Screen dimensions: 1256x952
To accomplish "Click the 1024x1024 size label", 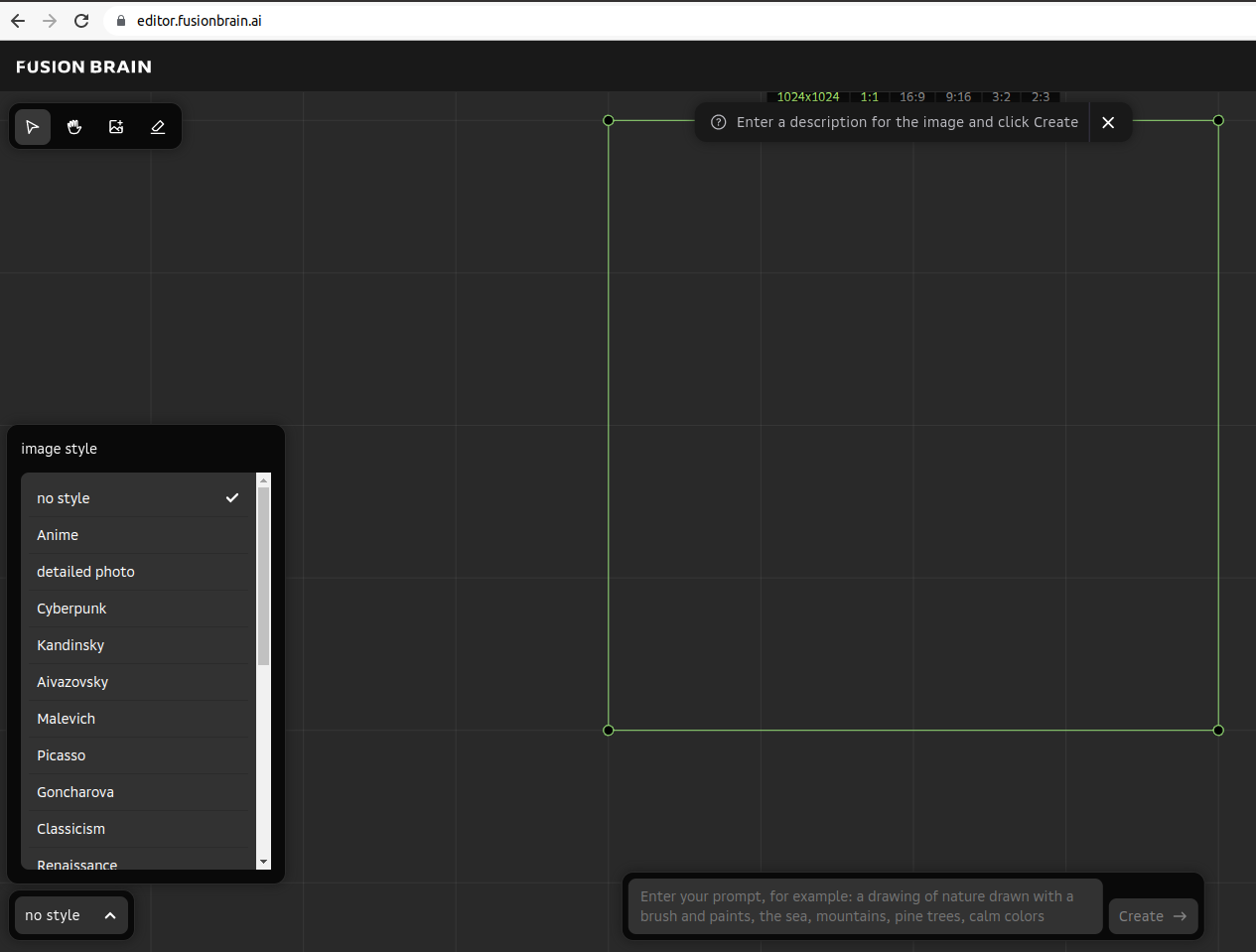I will click(808, 96).
